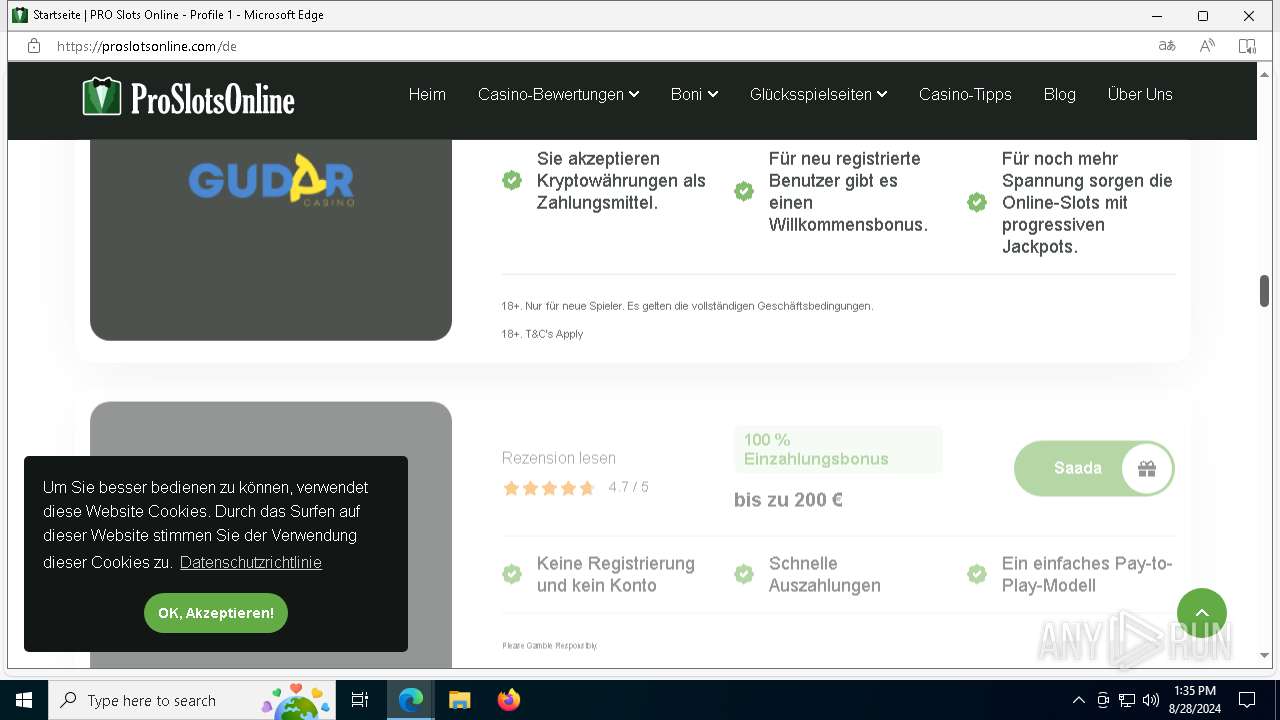Click the Microsoft Edge taskbar icon
Viewport: 1280px width, 720px height.
click(x=411, y=700)
